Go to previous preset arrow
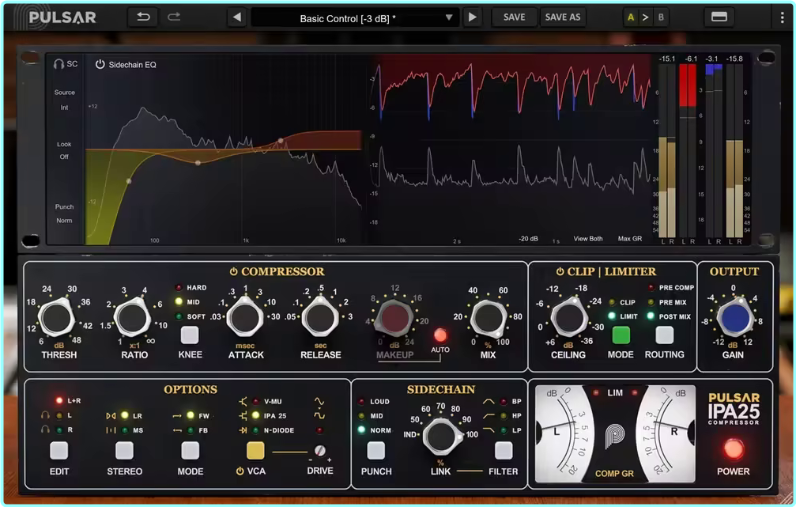The image size is (796, 507). coord(237,17)
